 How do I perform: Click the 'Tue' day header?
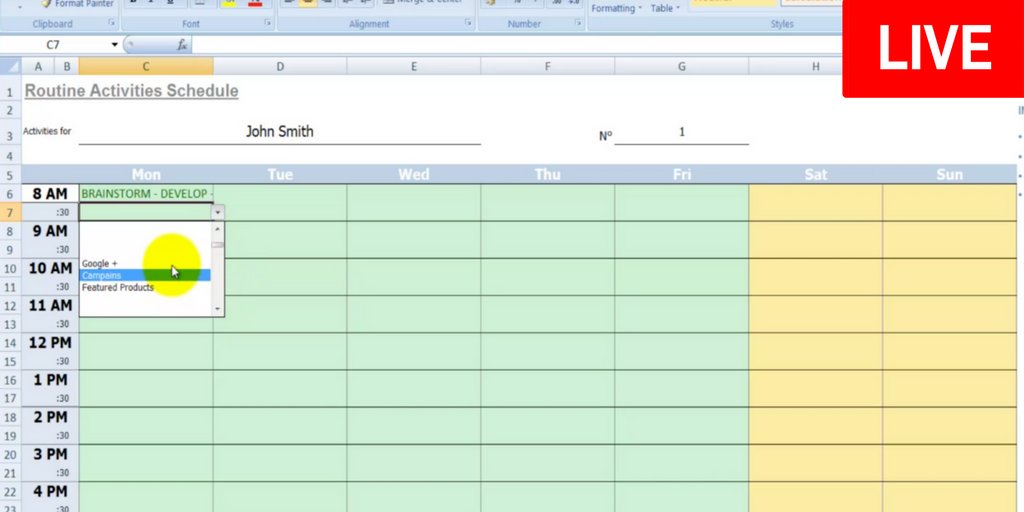click(280, 174)
